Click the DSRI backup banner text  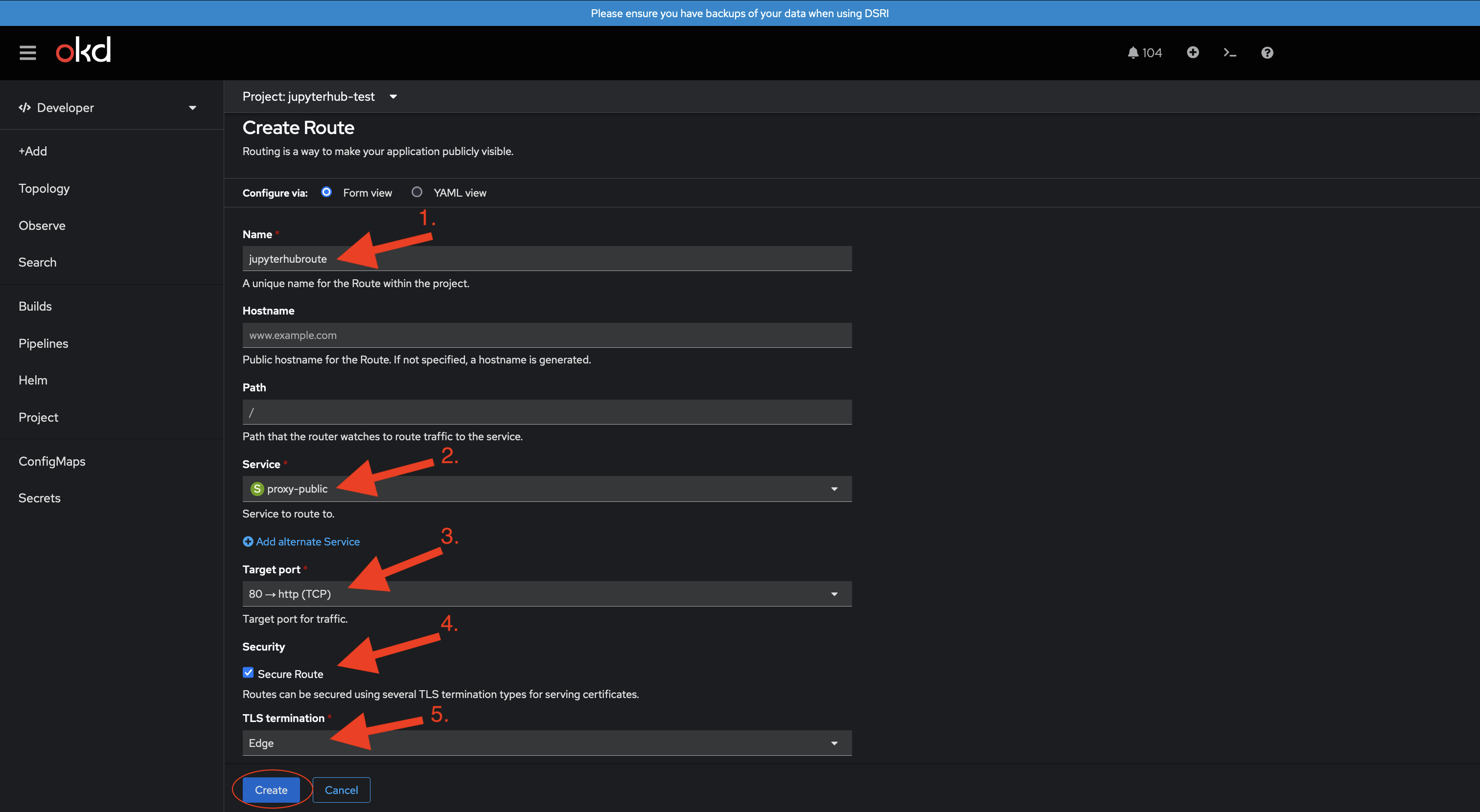(740, 13)
